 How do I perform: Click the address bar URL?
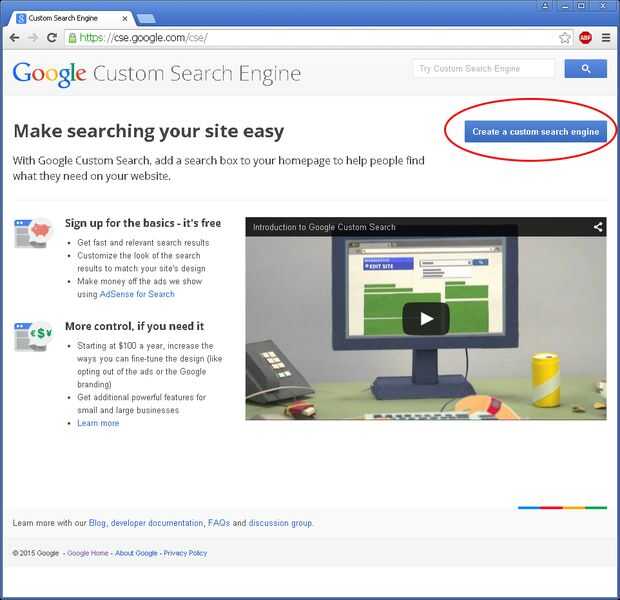coord(143,38)
